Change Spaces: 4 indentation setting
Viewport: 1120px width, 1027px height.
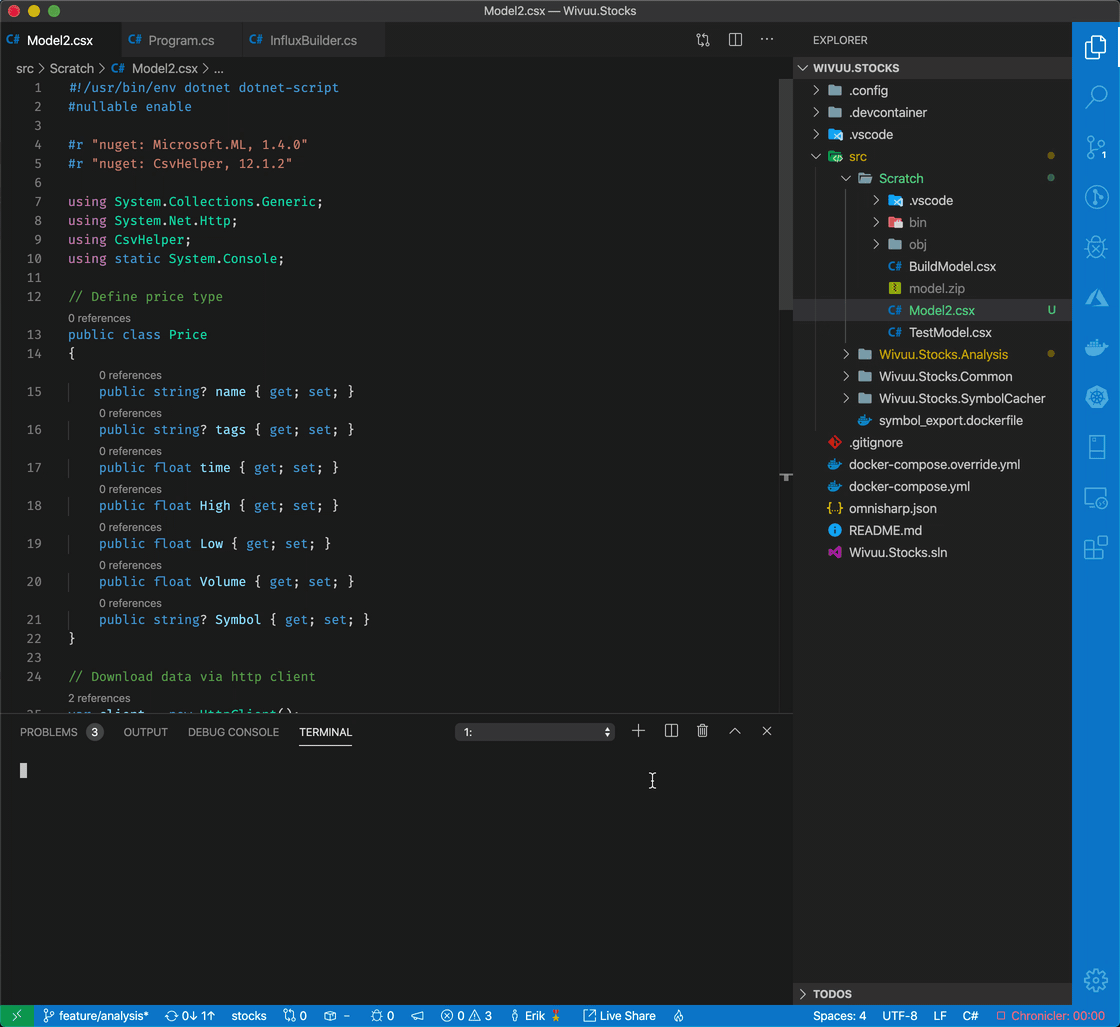click(839, 1016)
